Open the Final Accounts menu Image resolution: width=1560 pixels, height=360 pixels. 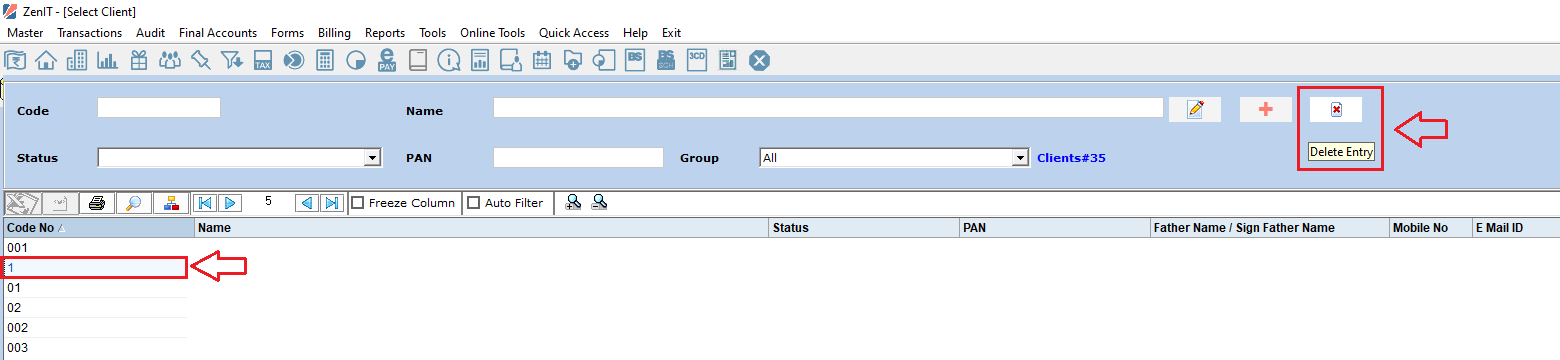coord(218,33)
